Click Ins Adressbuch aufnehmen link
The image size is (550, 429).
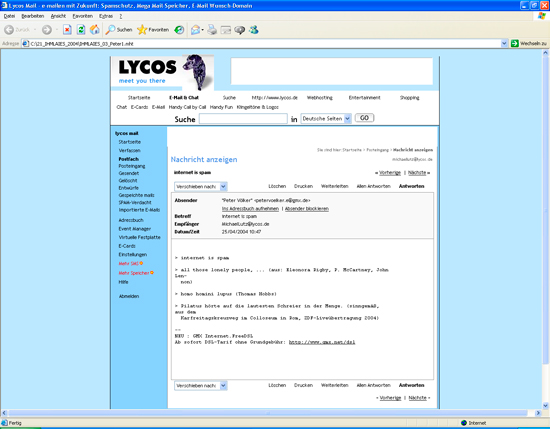pyautogui.click(x=250, y=209)
